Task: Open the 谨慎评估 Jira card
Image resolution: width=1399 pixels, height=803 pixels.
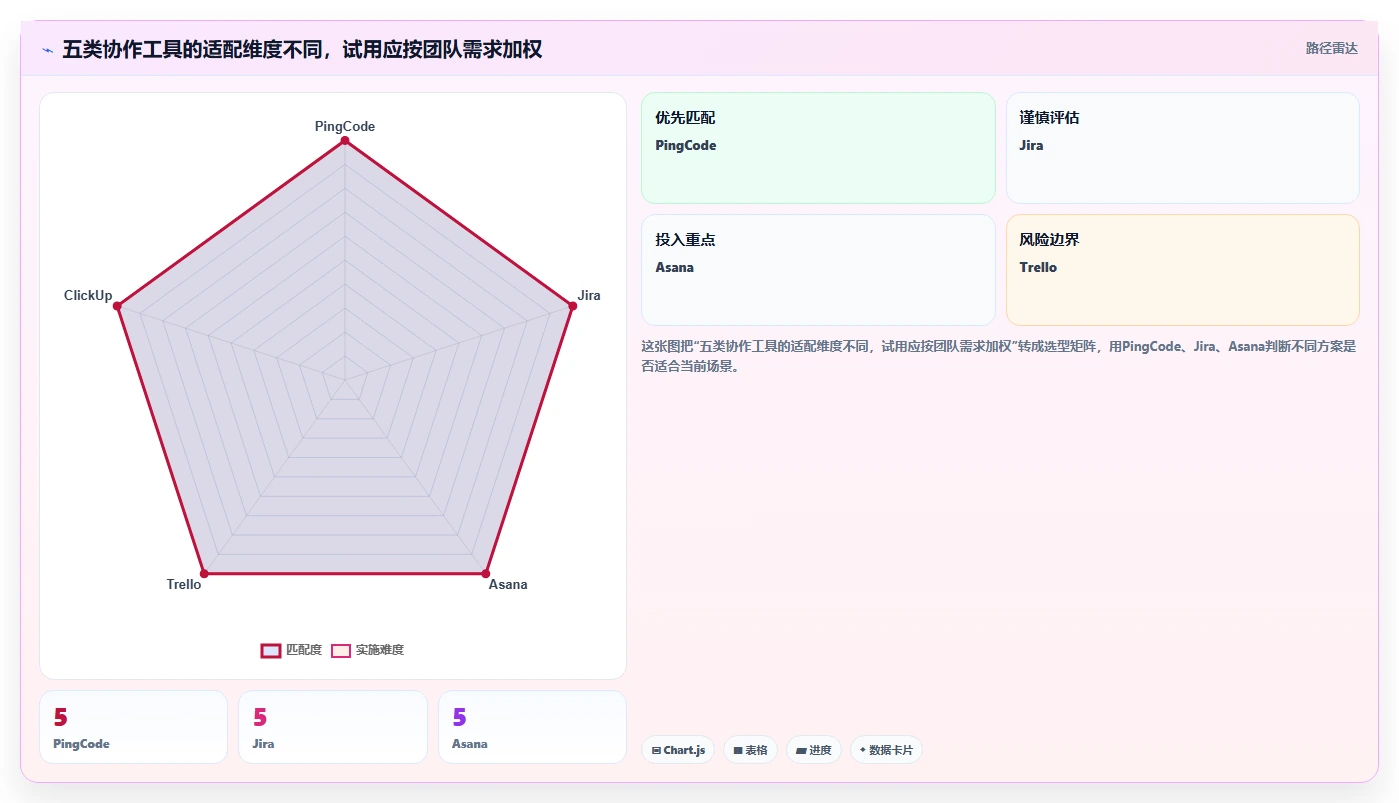Action: coord(1182,148)
